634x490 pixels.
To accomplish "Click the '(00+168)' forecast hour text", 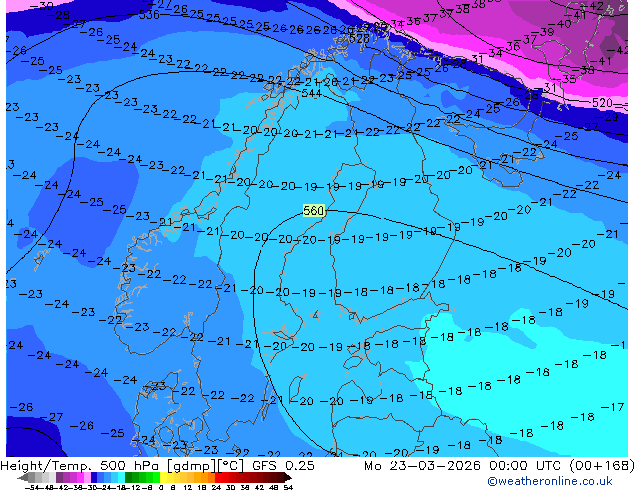I will (602, 466).
